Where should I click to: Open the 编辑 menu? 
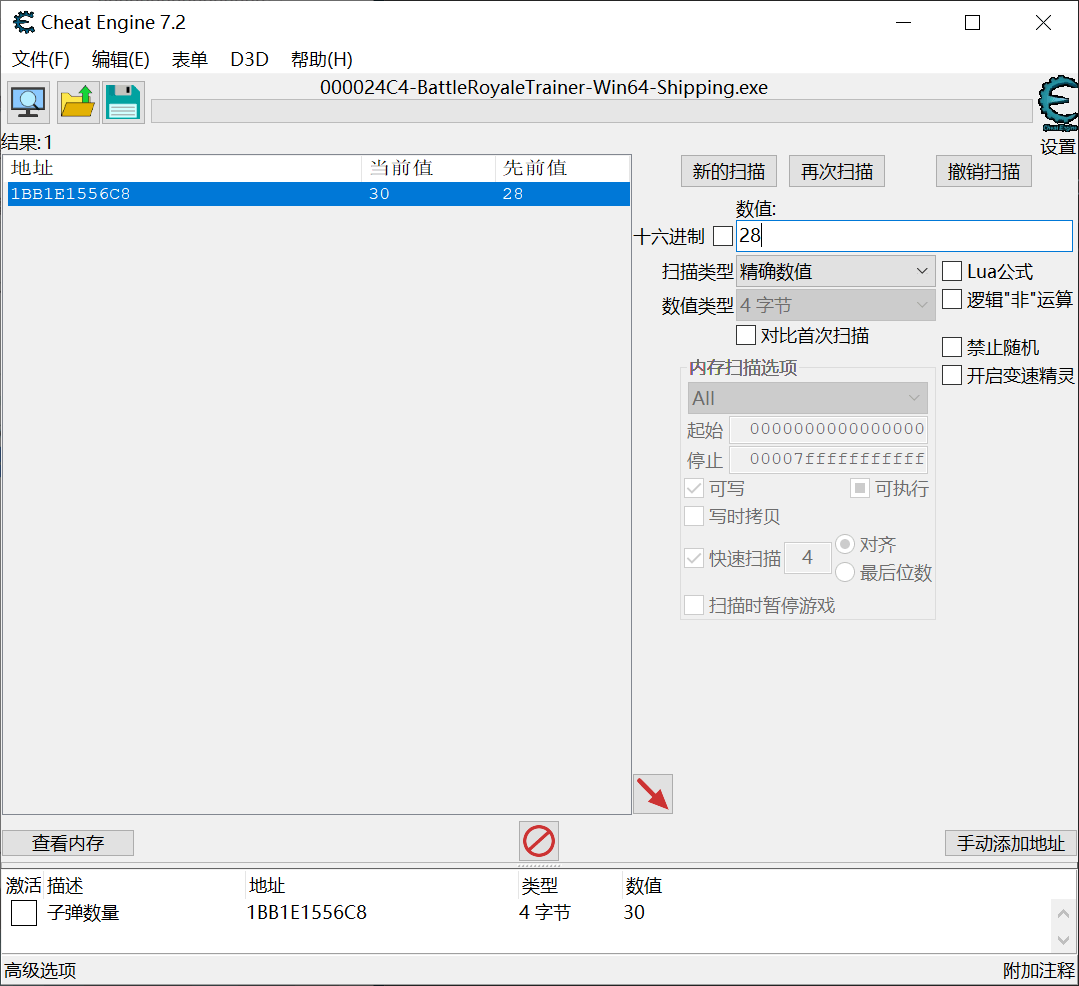[119, 59]
